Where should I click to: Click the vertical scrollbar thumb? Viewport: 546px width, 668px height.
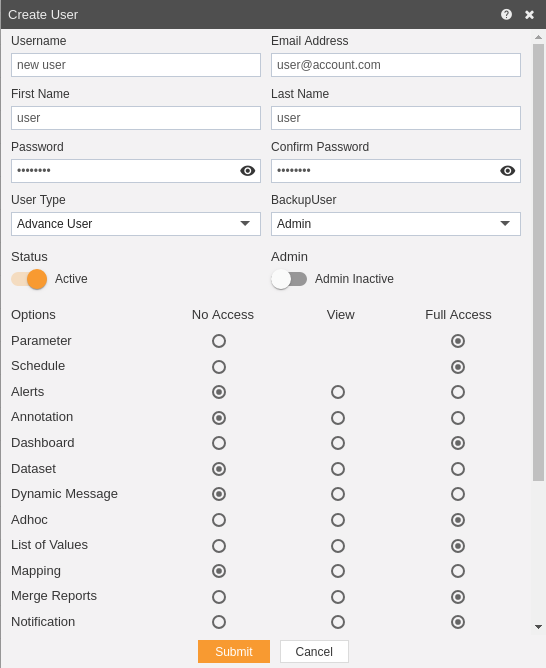(x=538, y=262)
